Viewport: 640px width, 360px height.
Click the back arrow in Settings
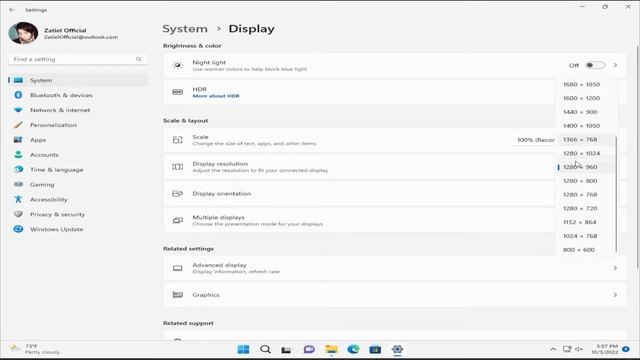[12, 9]
